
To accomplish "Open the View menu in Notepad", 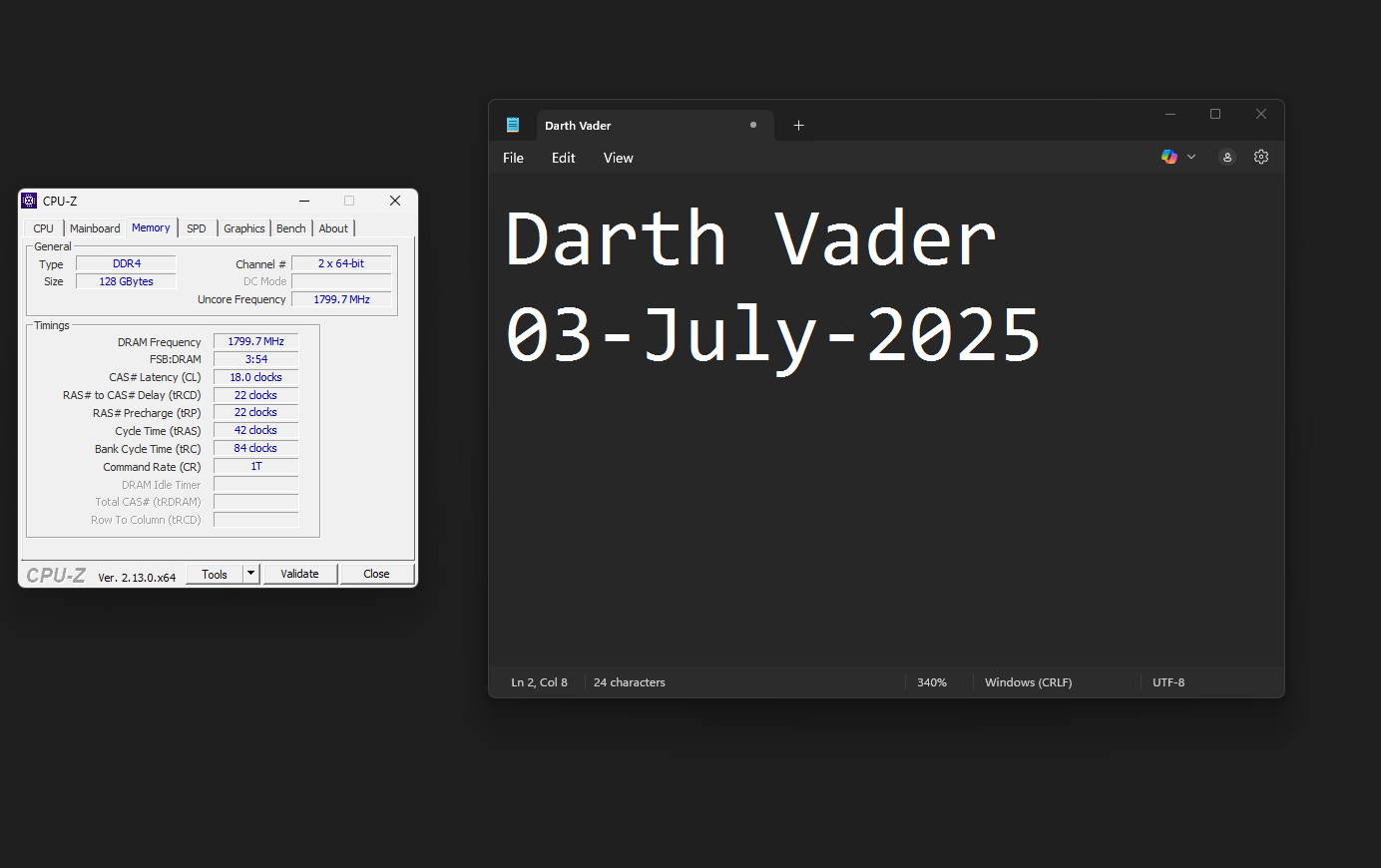I will tap(618, 158).
